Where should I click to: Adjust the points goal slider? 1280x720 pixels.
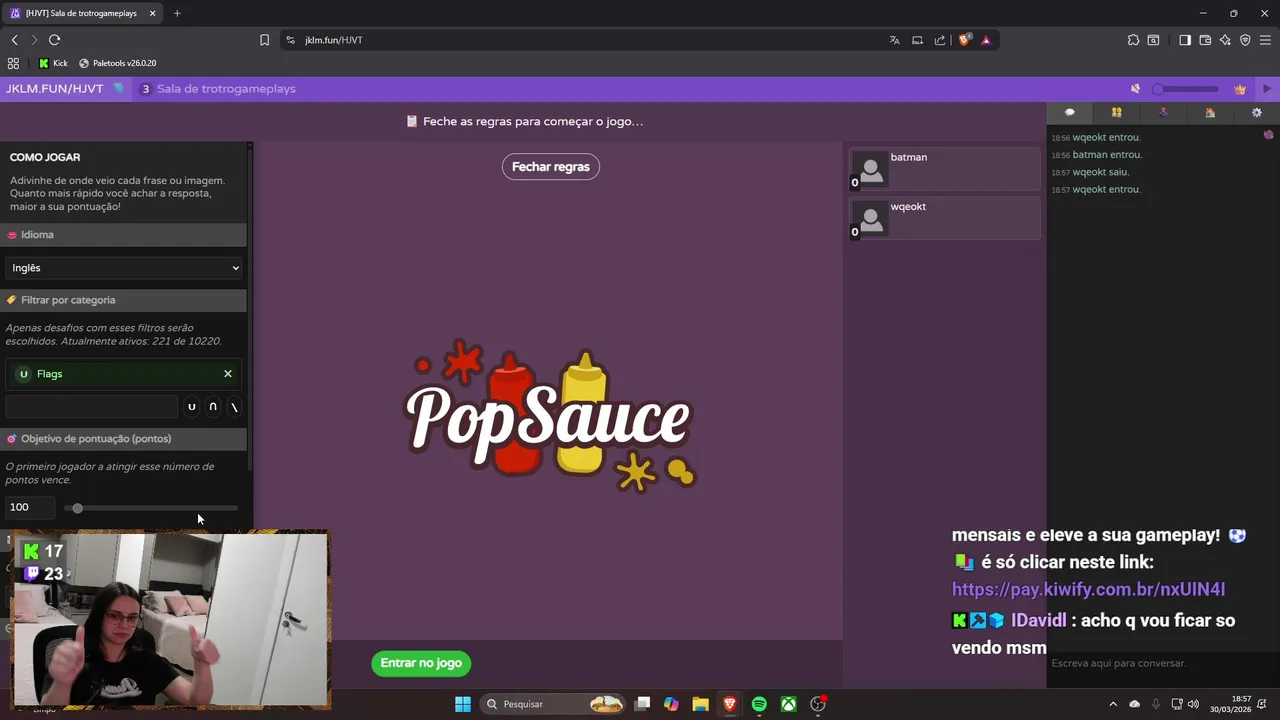click(x=151, y=508)
